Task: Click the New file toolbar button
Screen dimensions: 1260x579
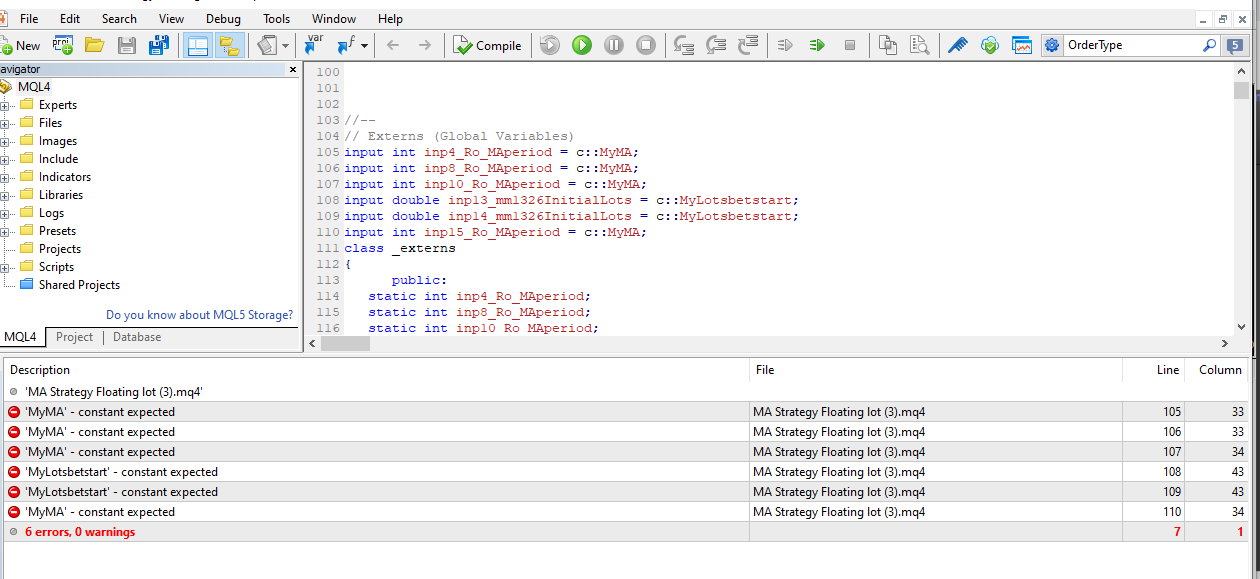Action: pyautogui.click(x=21, y=45)
